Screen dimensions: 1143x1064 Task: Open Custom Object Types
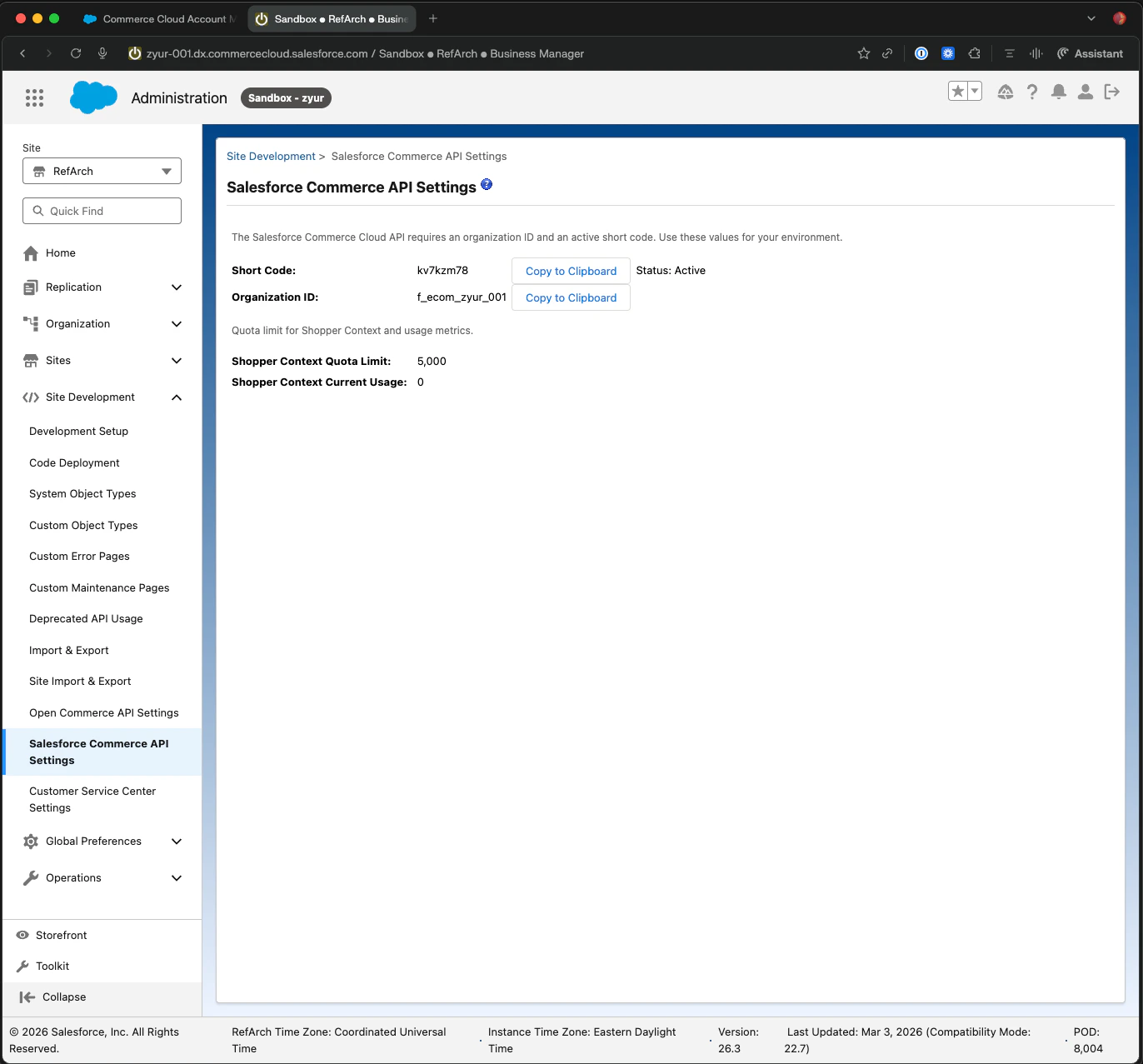pyautogui.click(x=83, y=526)
